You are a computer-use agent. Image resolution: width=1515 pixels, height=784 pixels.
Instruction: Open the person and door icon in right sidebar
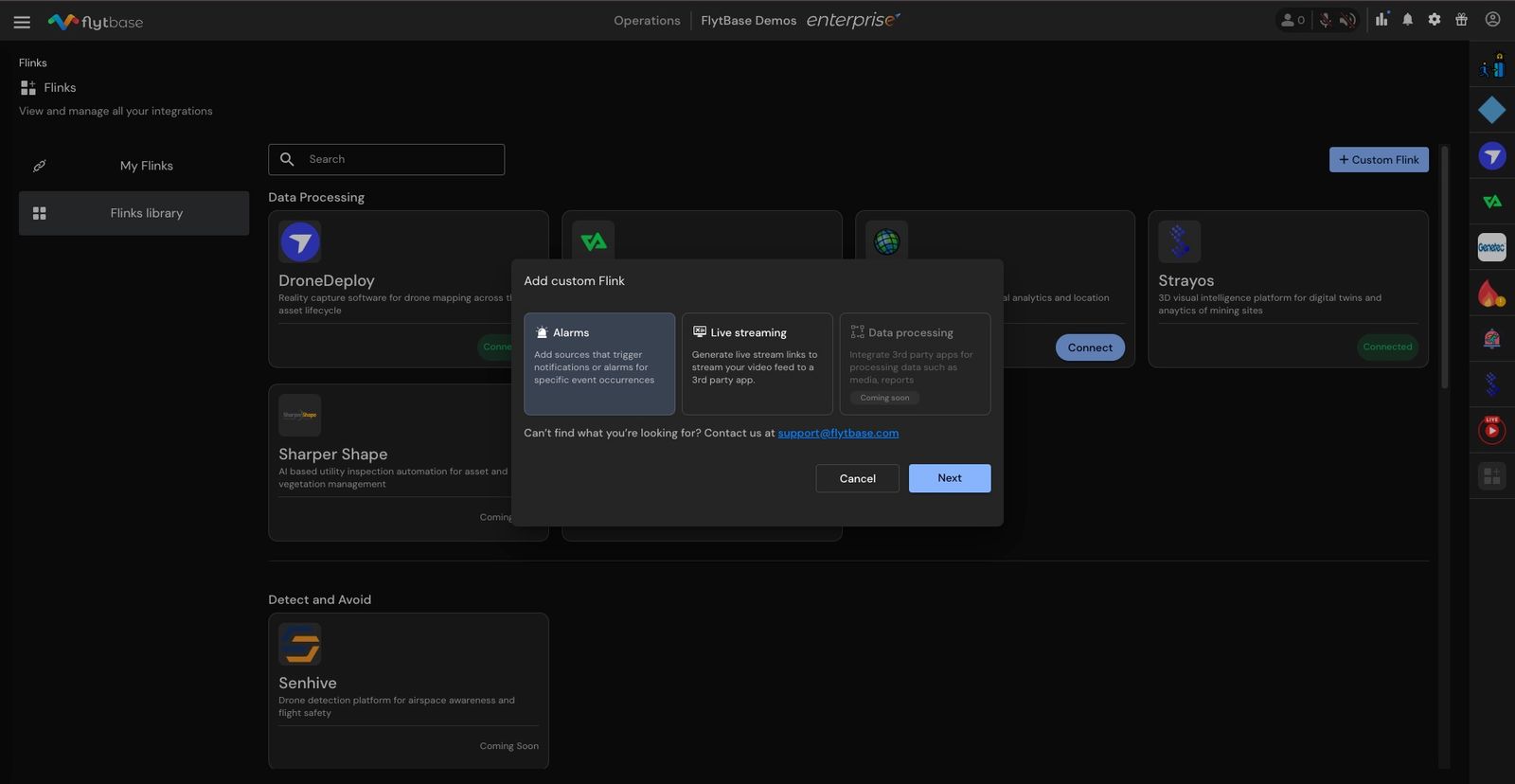[1492, 65]
